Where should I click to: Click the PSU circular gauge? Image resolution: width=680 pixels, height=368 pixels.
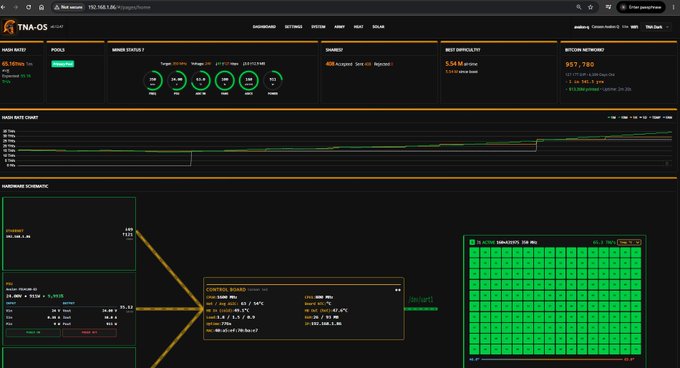177,80
